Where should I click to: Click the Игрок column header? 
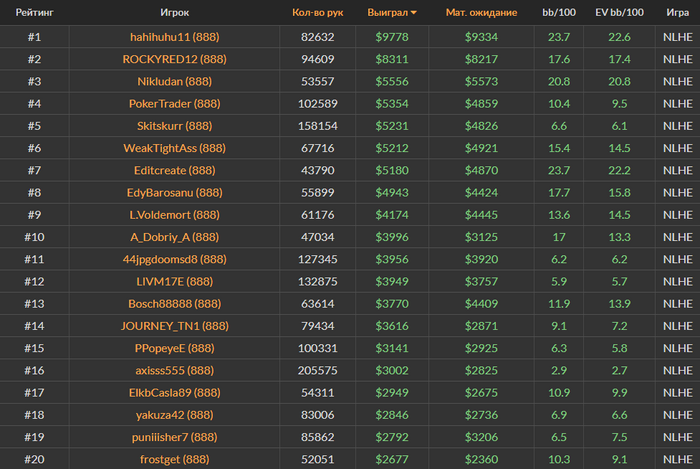click(175, 12)
